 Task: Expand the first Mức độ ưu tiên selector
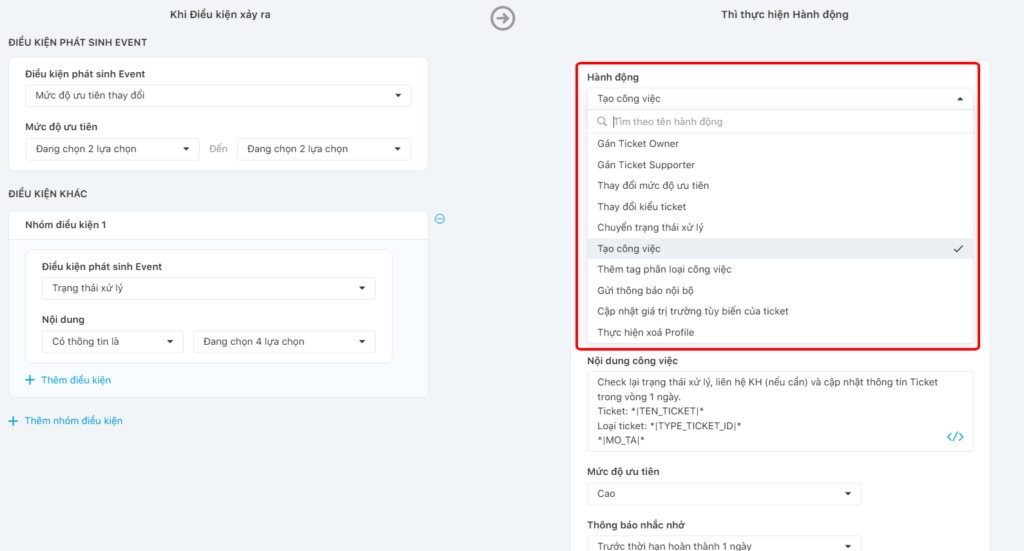tap(112, 149)
